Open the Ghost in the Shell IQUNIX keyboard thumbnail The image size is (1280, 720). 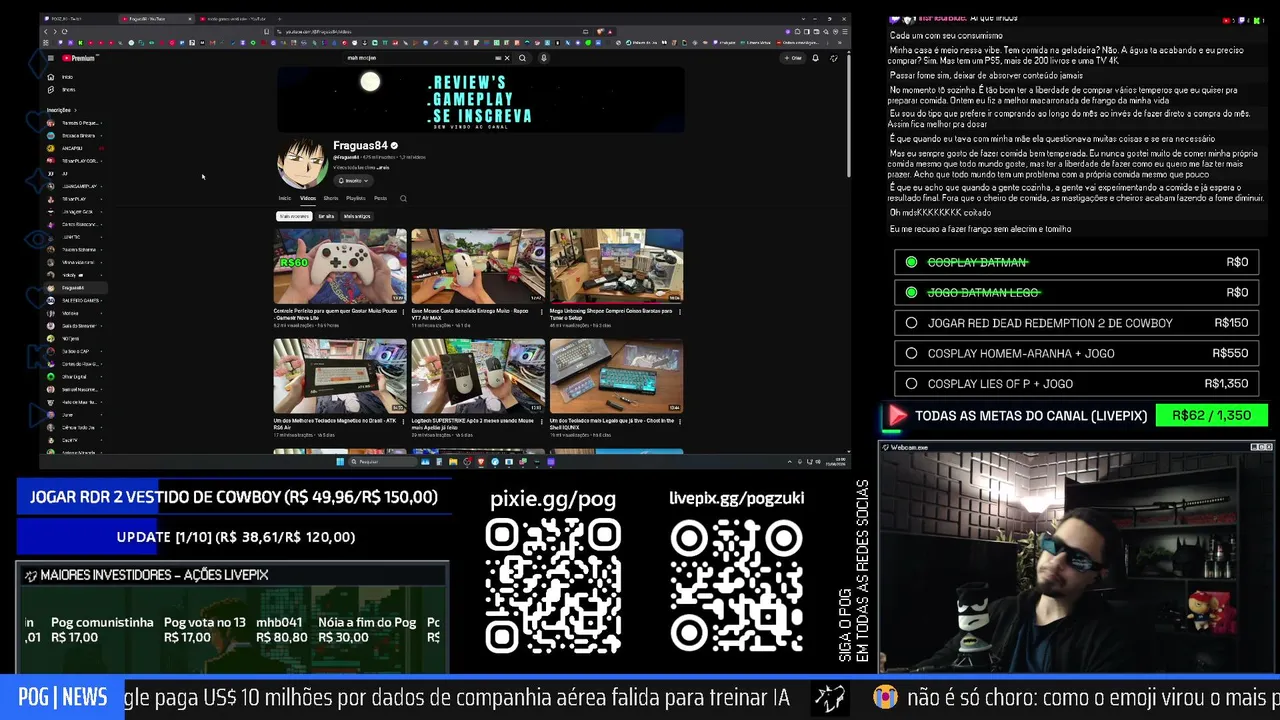coord(616,376)
